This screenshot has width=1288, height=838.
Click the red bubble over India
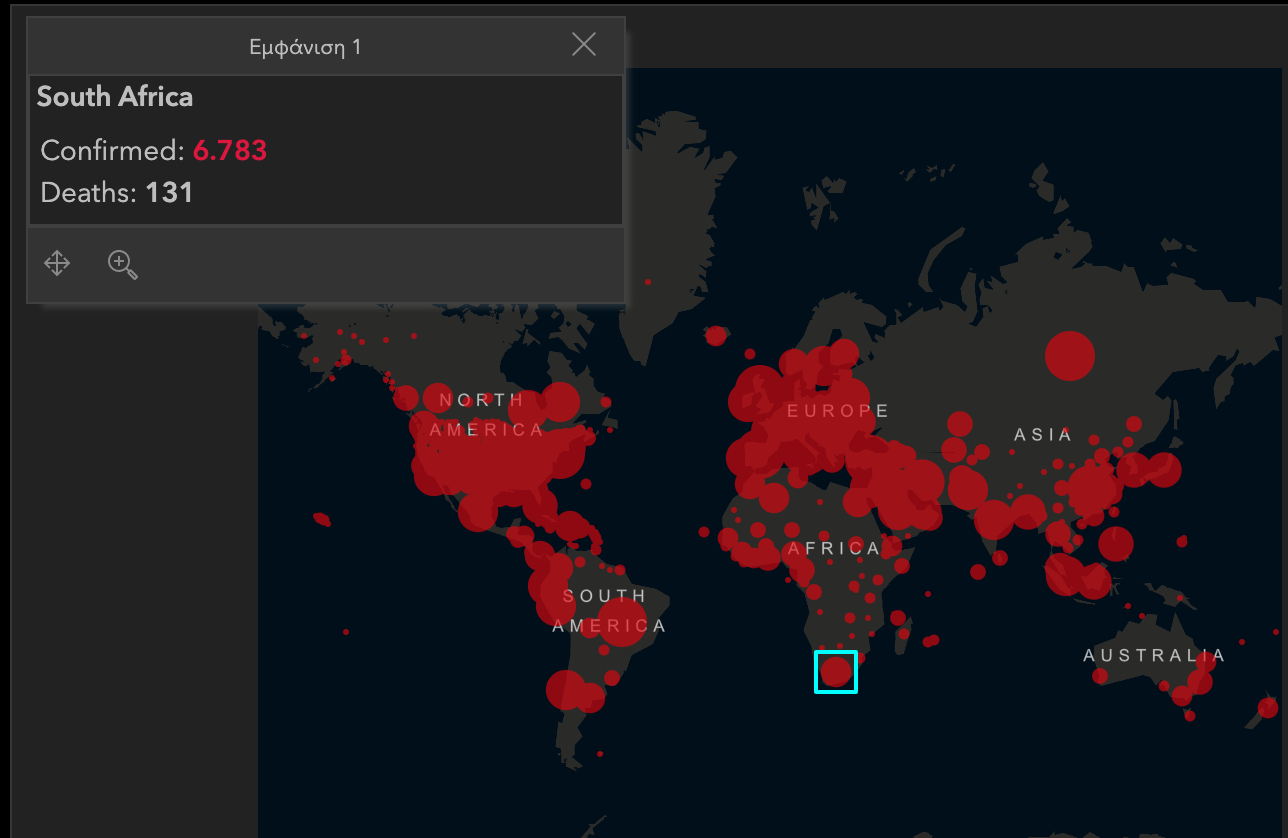coord(993,520)
